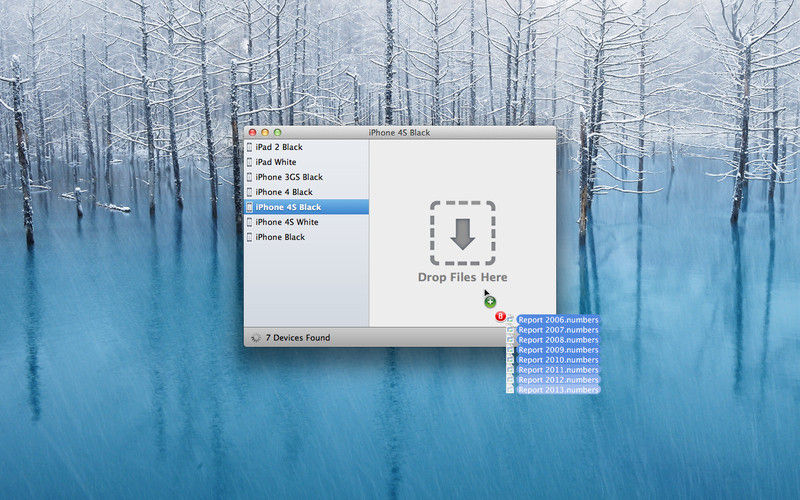800x500 pixels.
Task: Click the iPhone 4S White device icon
Action: [250, 222]
